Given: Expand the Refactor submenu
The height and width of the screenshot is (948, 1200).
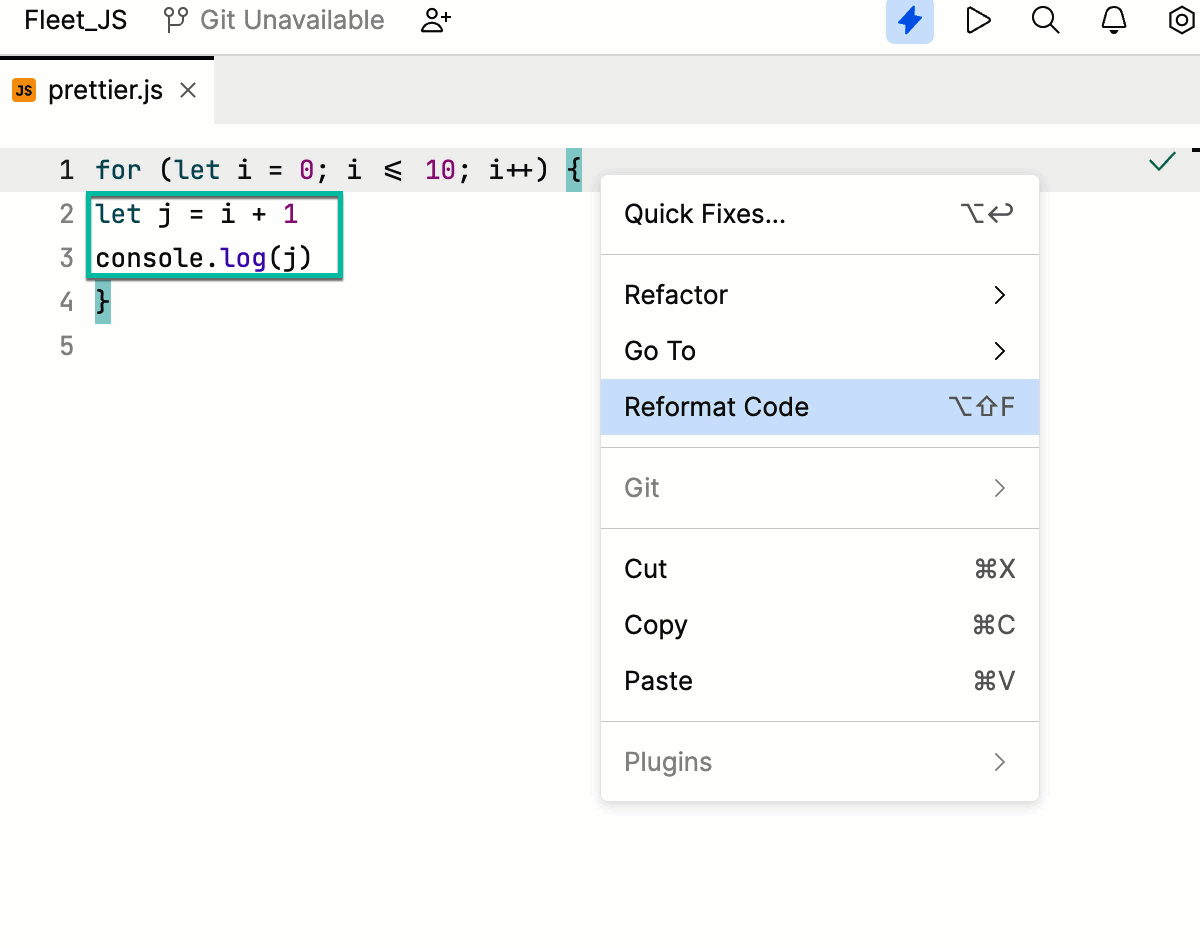Looking at the screenshot, I should tap(675, 295).
